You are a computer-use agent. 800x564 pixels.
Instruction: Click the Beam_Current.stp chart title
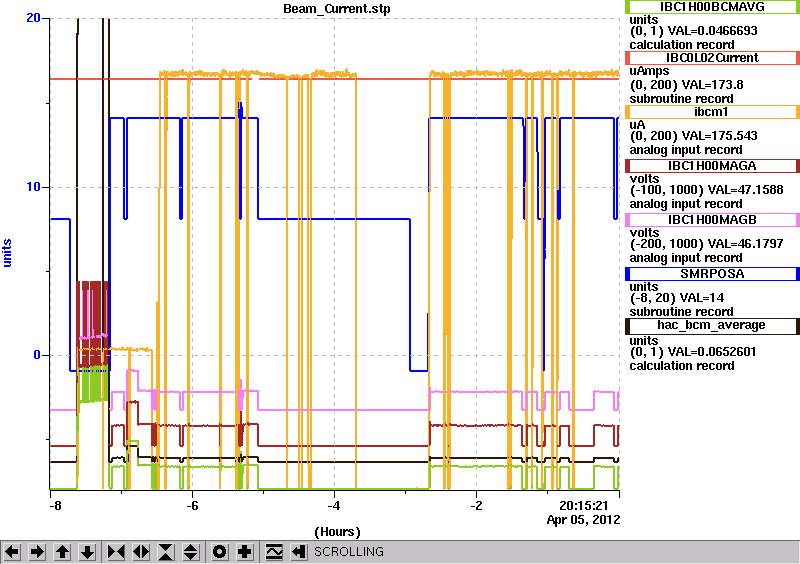(x=337, y=9)
